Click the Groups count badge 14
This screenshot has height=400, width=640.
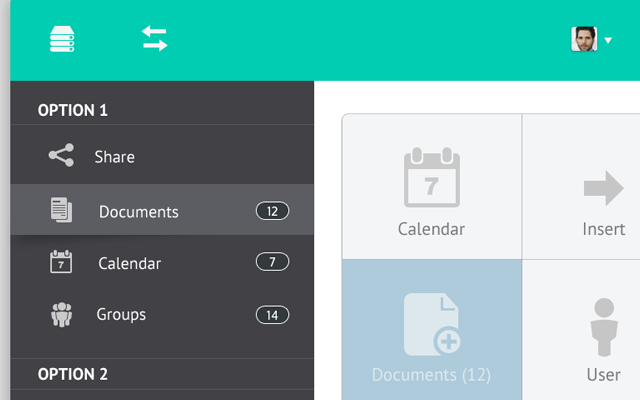(272, 315)
